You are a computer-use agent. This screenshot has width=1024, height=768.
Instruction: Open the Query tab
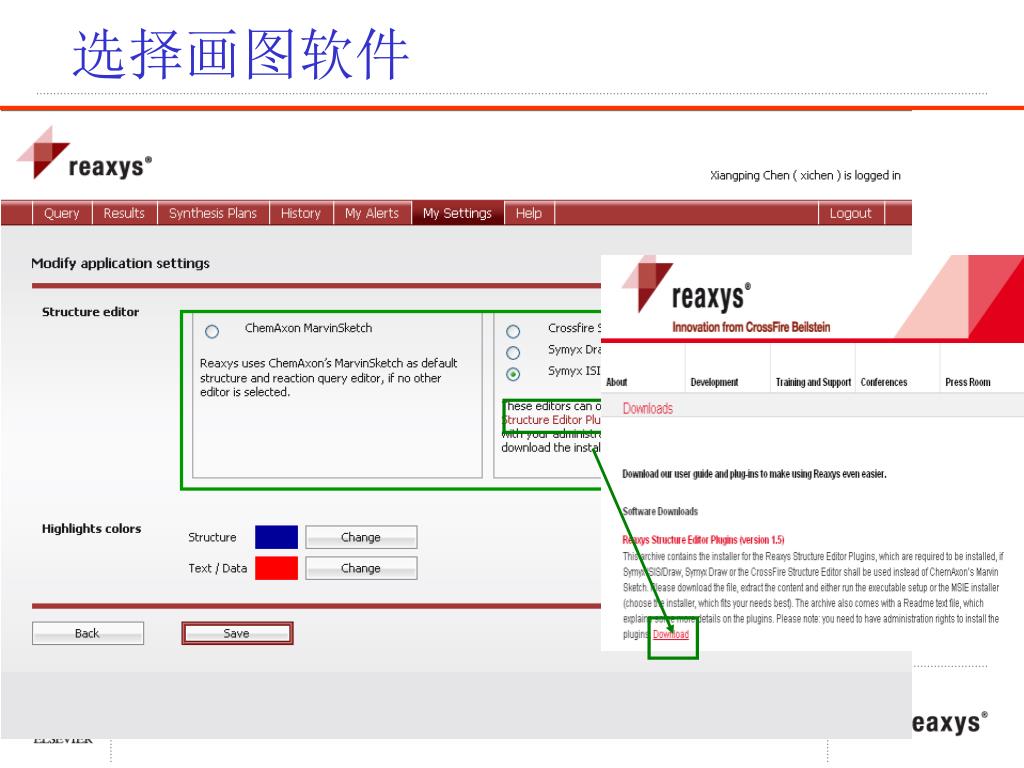[x=62, y=213]
